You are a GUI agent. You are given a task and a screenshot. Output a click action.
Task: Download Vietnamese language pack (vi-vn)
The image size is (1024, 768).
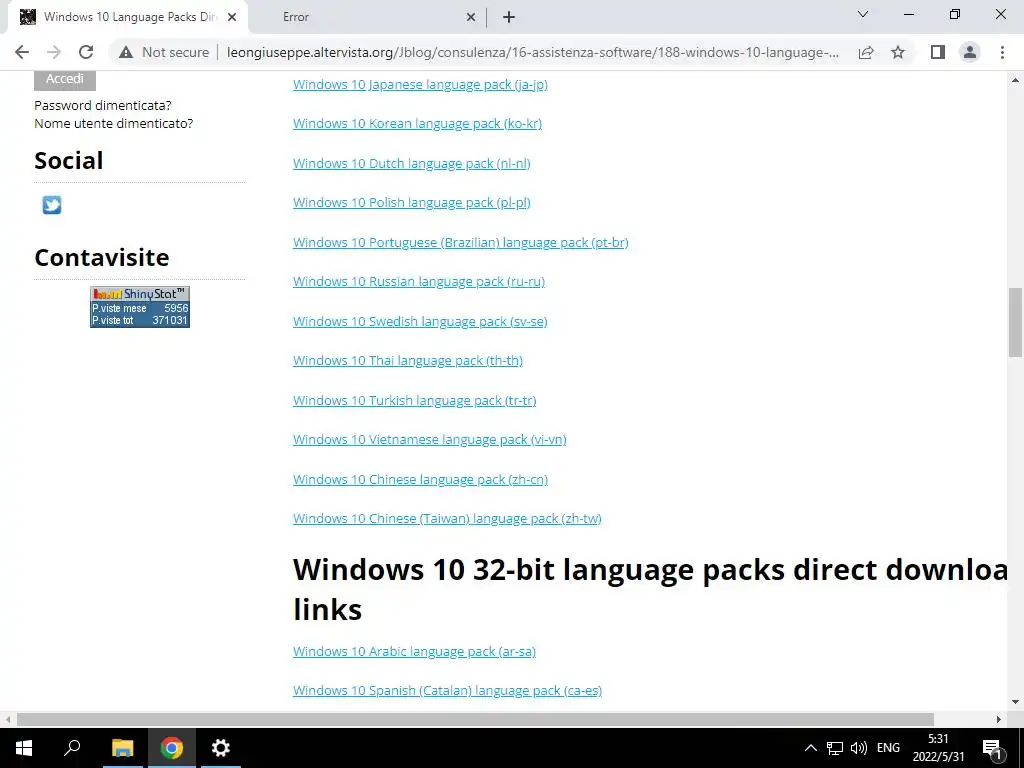429,440
